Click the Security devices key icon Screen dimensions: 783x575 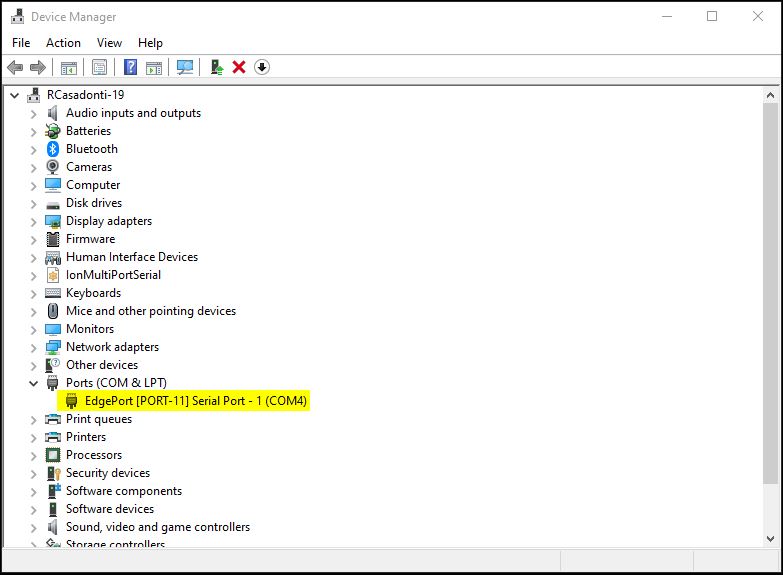click(53, 473)
